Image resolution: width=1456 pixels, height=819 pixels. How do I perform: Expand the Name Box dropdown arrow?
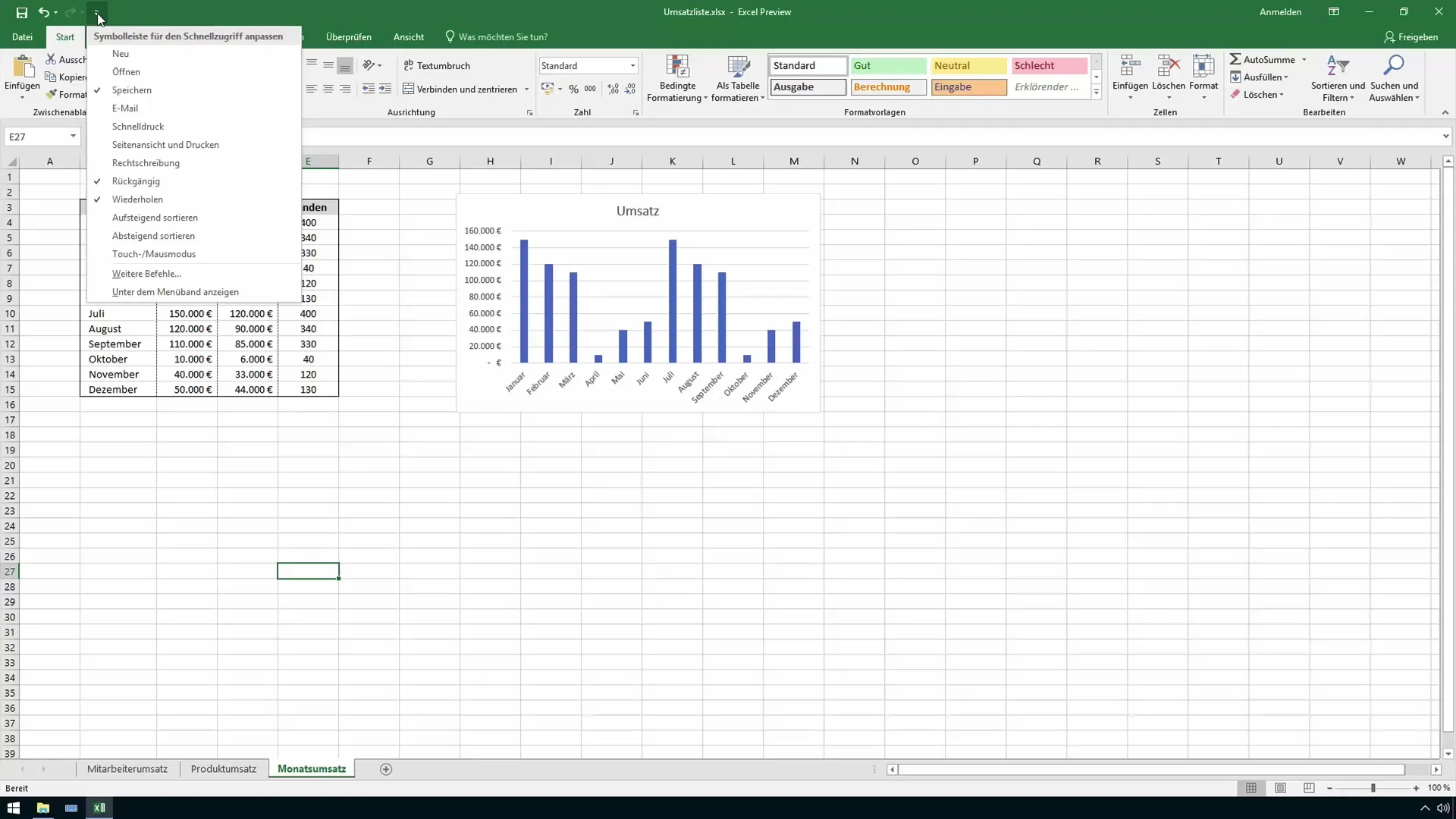point(73,136)
